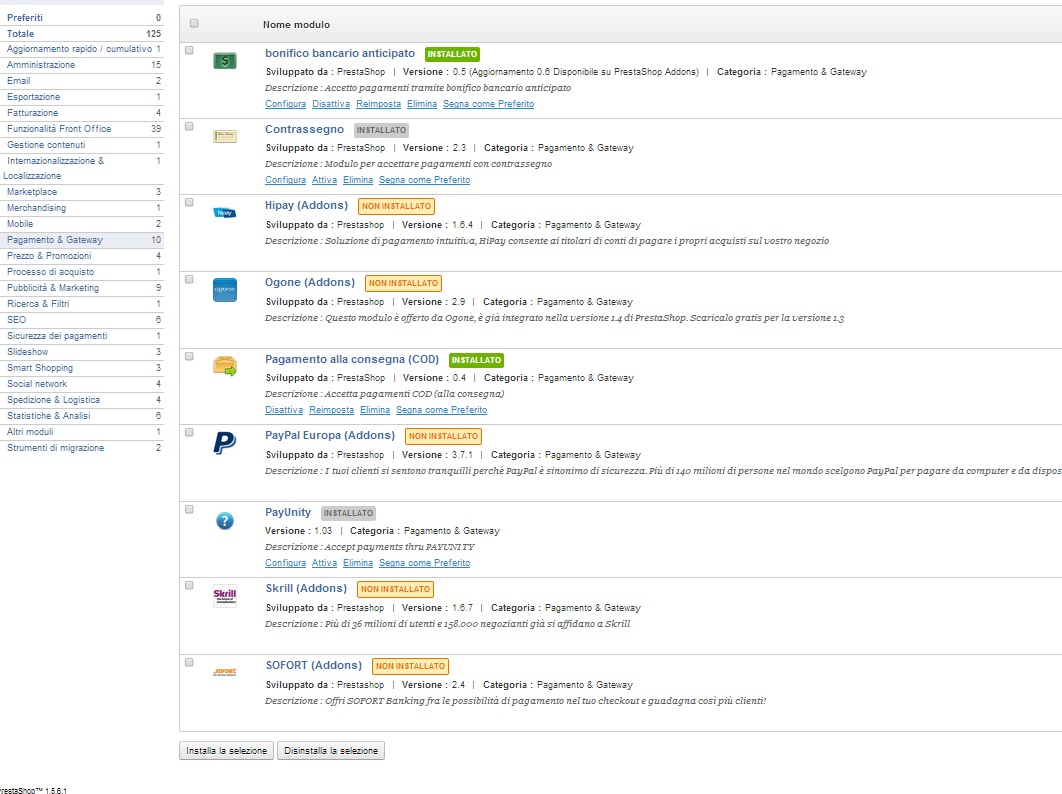Image resolution: width=1062 pixels, height=794 pixels.
Task: Open the Hipay (Addons) module title
Action: [x=306, y=205]
